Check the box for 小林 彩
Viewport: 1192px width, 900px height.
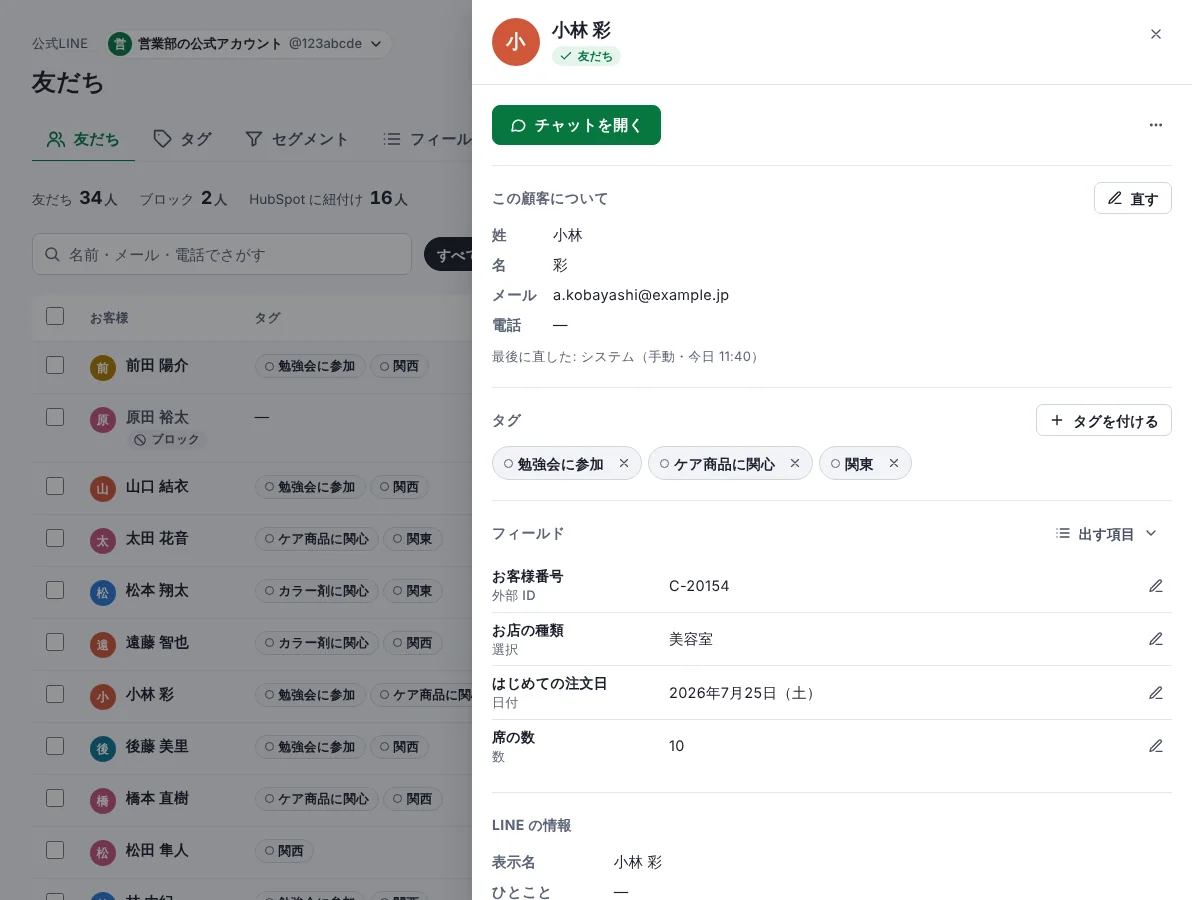pyautogui.click(x=55, y=694)
